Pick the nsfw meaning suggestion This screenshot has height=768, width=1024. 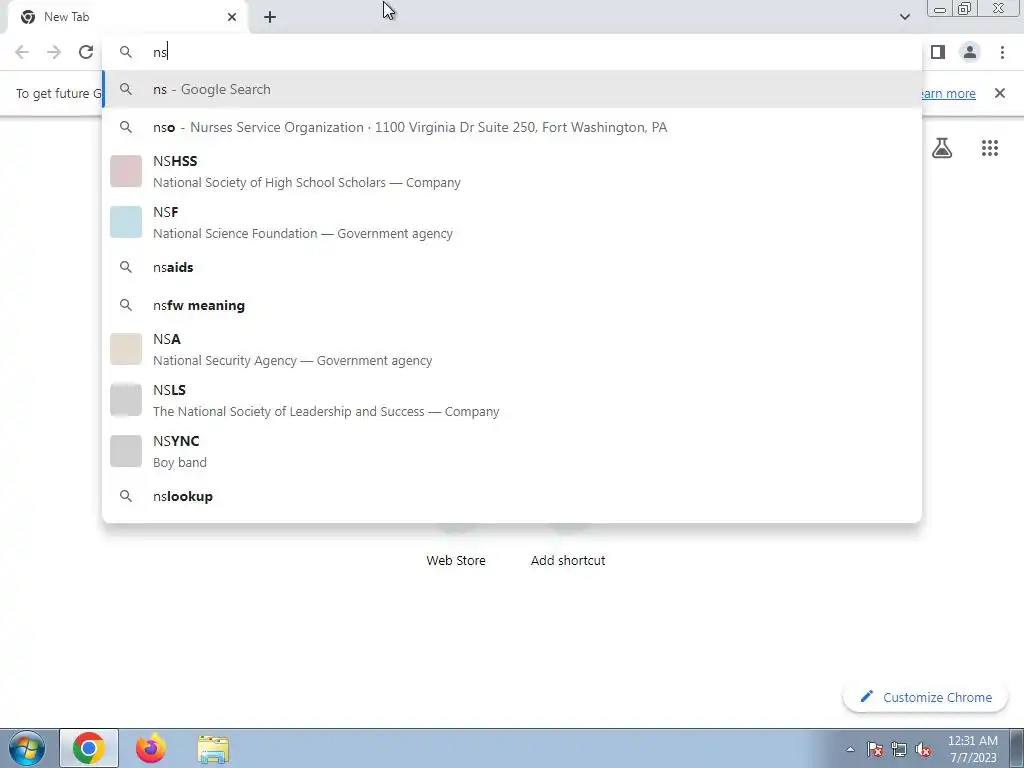pyautogui.click(x=512, y=305)
